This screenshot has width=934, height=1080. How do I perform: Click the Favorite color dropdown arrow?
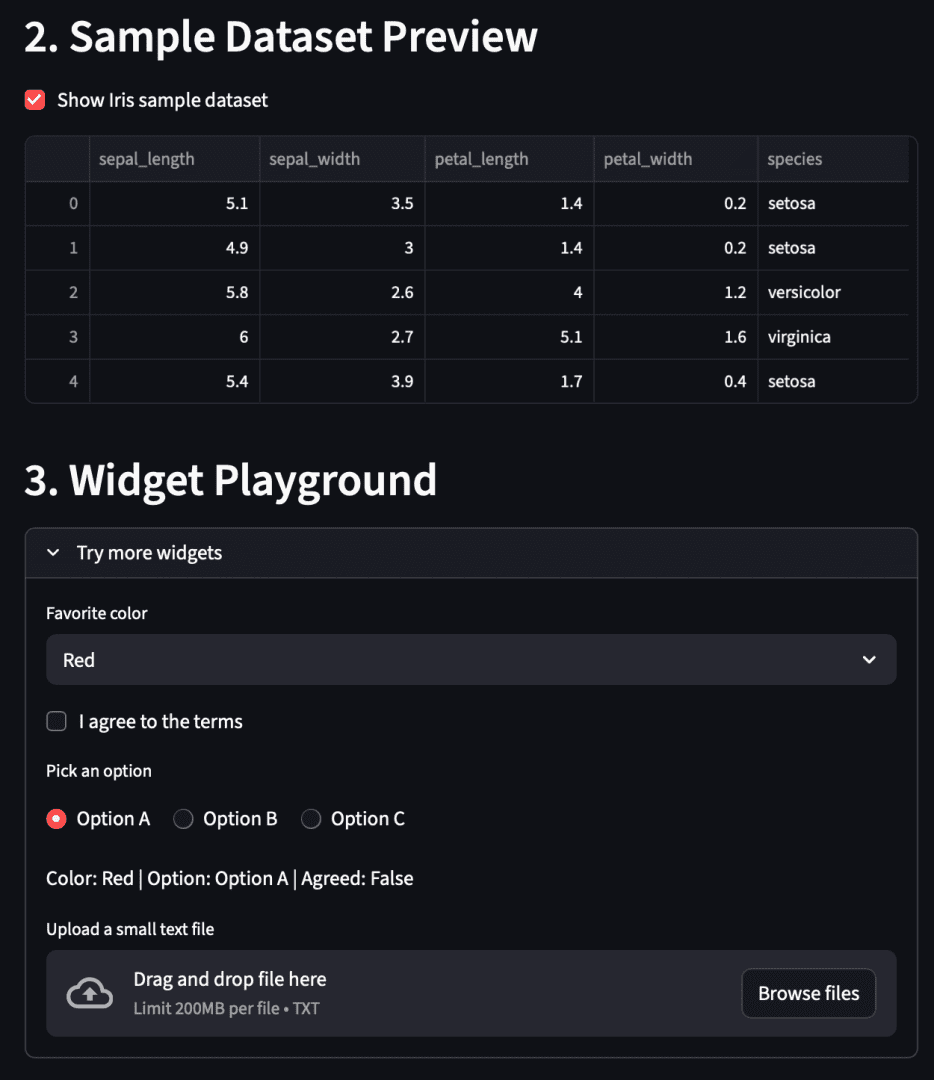pos(869,660)
